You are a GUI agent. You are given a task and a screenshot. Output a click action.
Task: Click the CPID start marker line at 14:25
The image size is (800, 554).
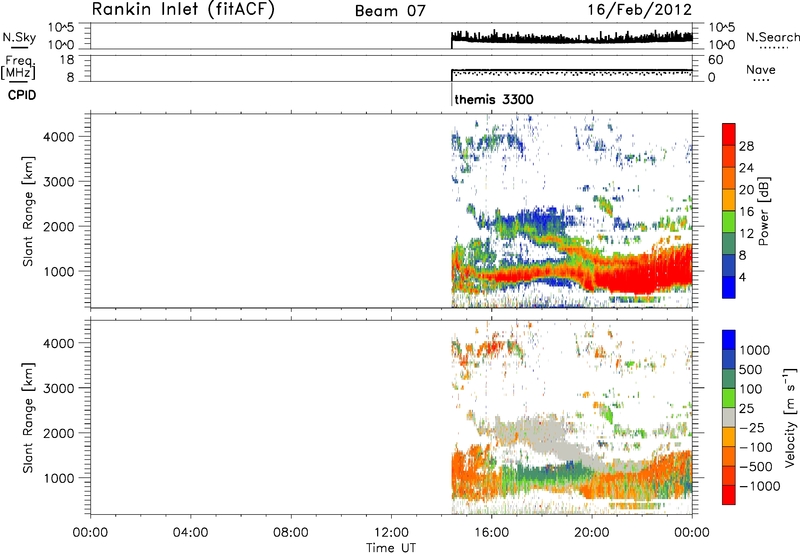coord(452,94)
